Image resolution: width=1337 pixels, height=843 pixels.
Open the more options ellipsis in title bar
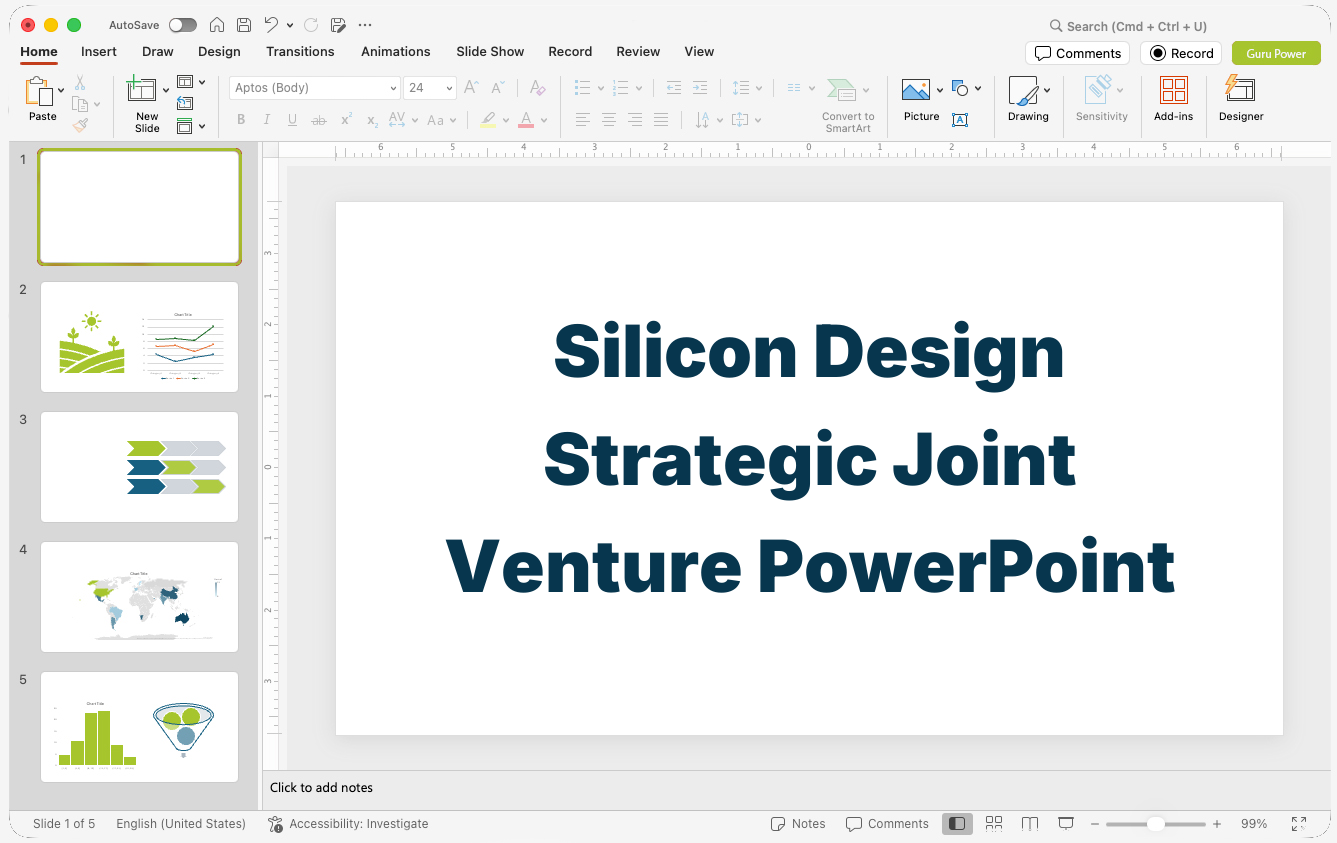point(365,25)
